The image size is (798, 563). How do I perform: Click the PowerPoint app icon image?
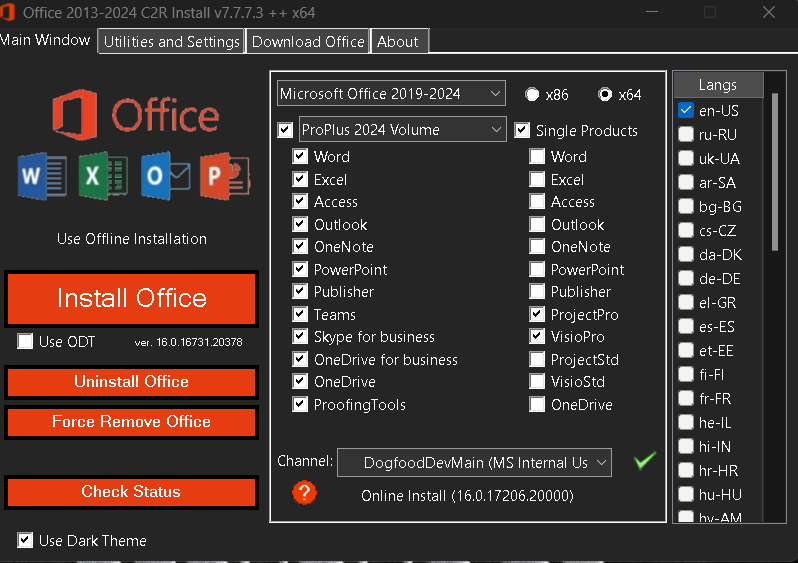click(x=225, y=176)
